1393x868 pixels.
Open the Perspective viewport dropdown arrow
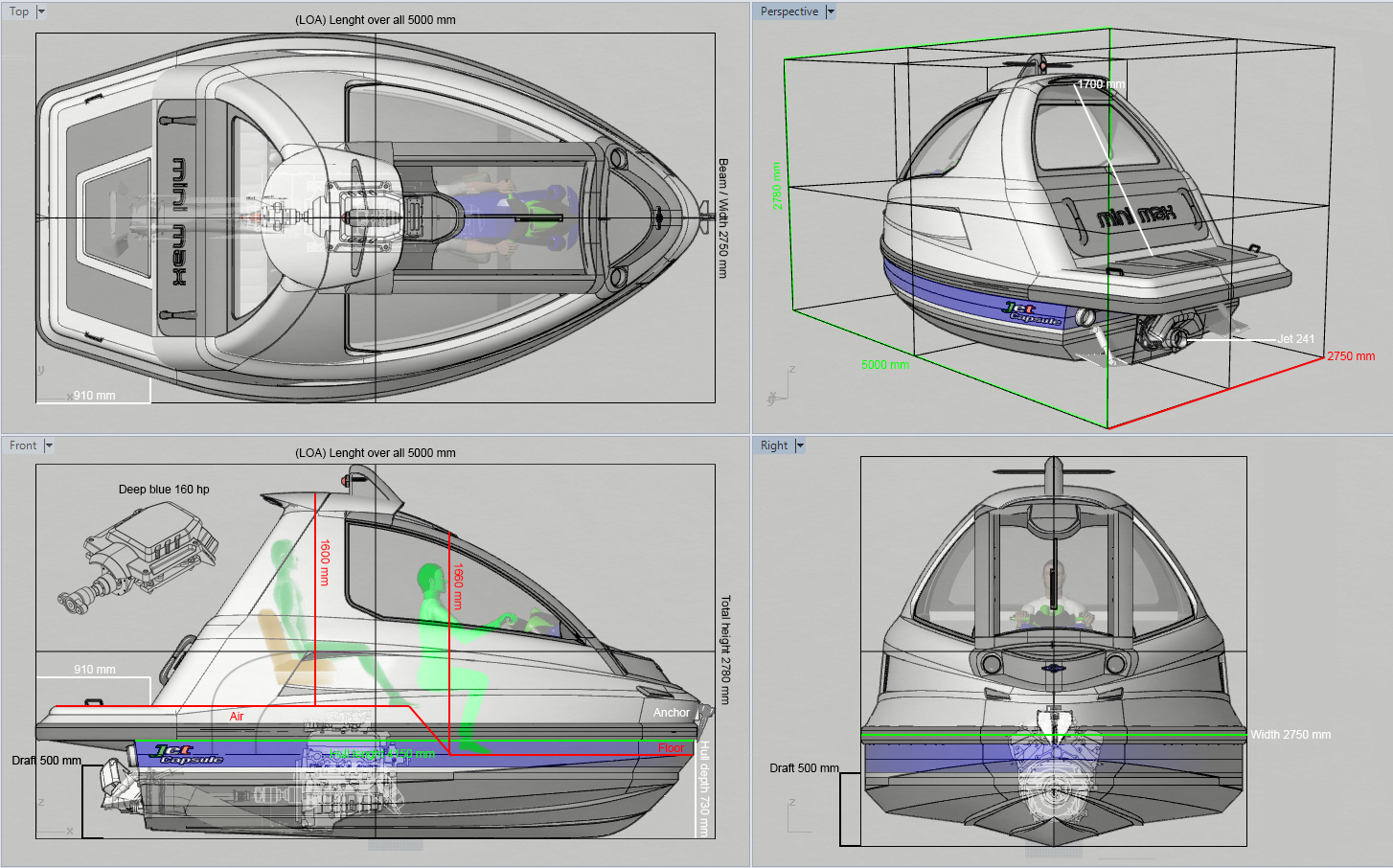point(831,11)
